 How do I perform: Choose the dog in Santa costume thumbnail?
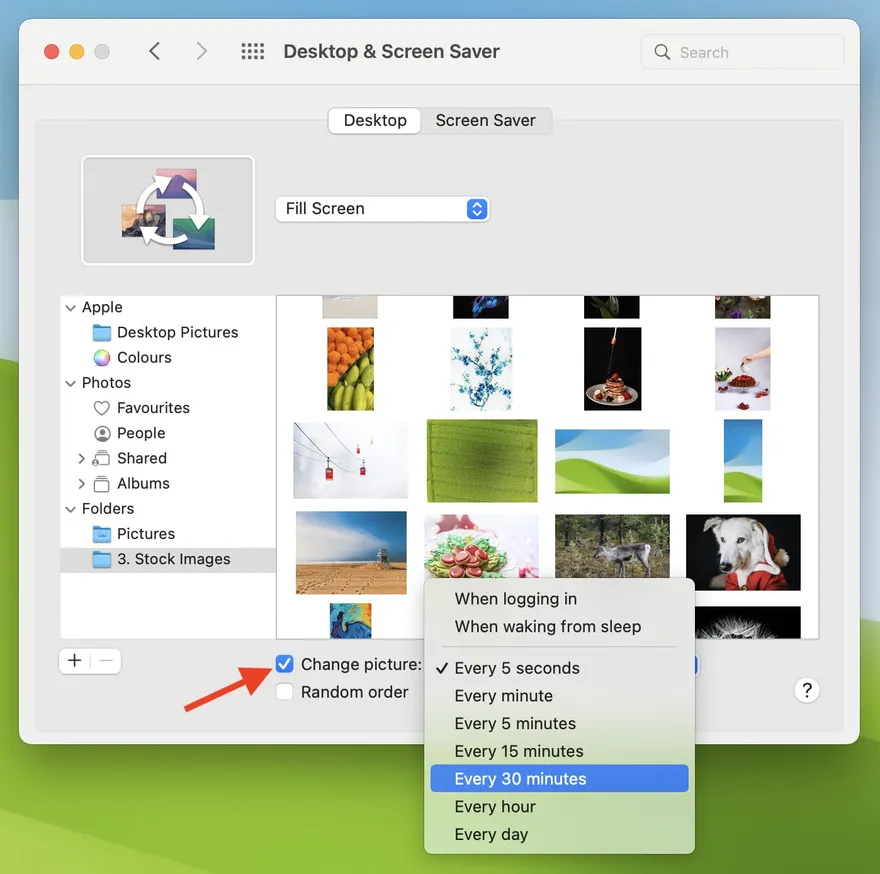(x=743, y=552)
